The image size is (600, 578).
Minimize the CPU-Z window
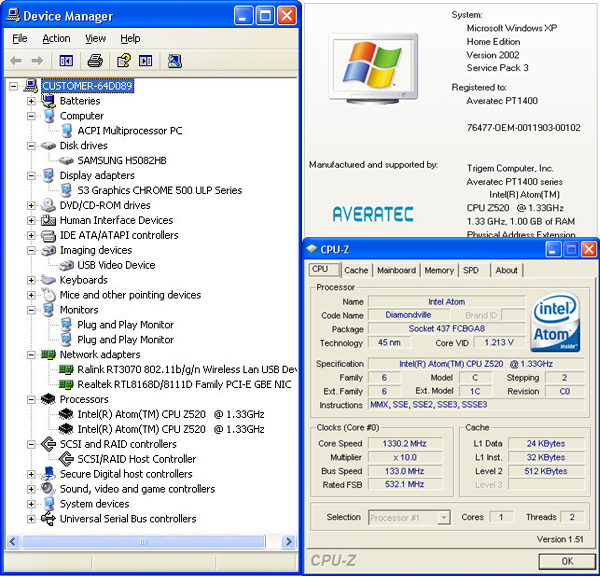click(x=553, y=249)
